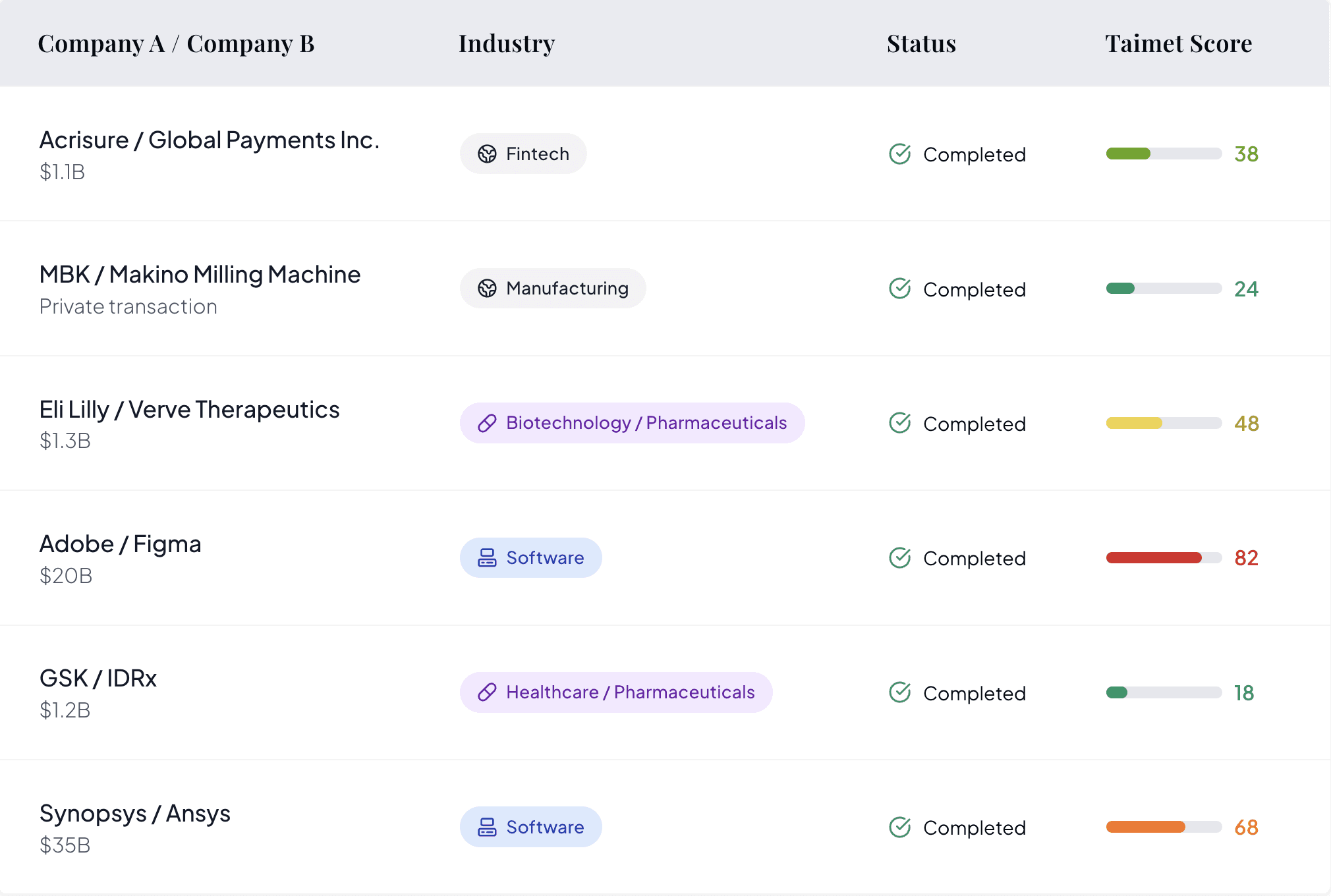Image resolution: width=1331 pixels, height=896 pixels.
Task: Click the Taimet score value 48
Action: coord(1247,423)
